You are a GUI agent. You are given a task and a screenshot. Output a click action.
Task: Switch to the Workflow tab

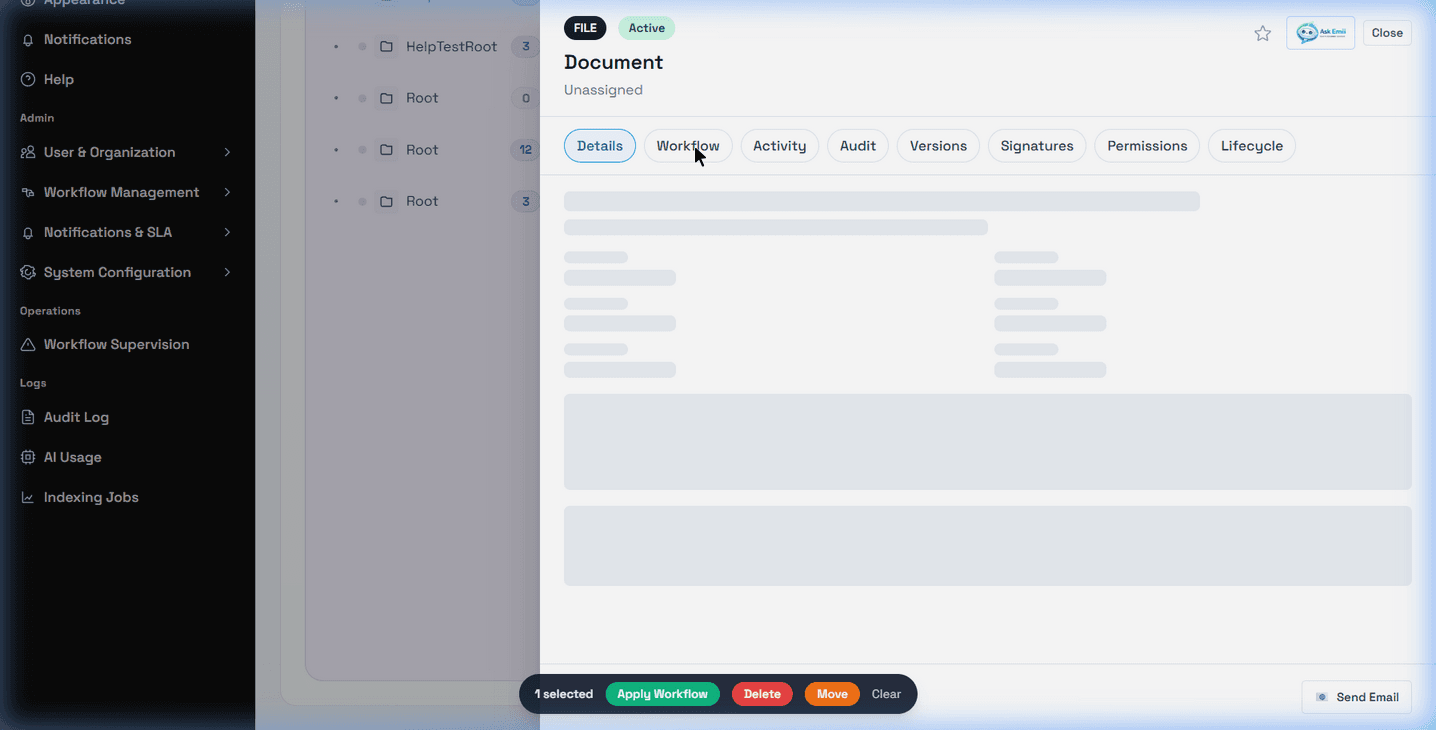[688, 146]
